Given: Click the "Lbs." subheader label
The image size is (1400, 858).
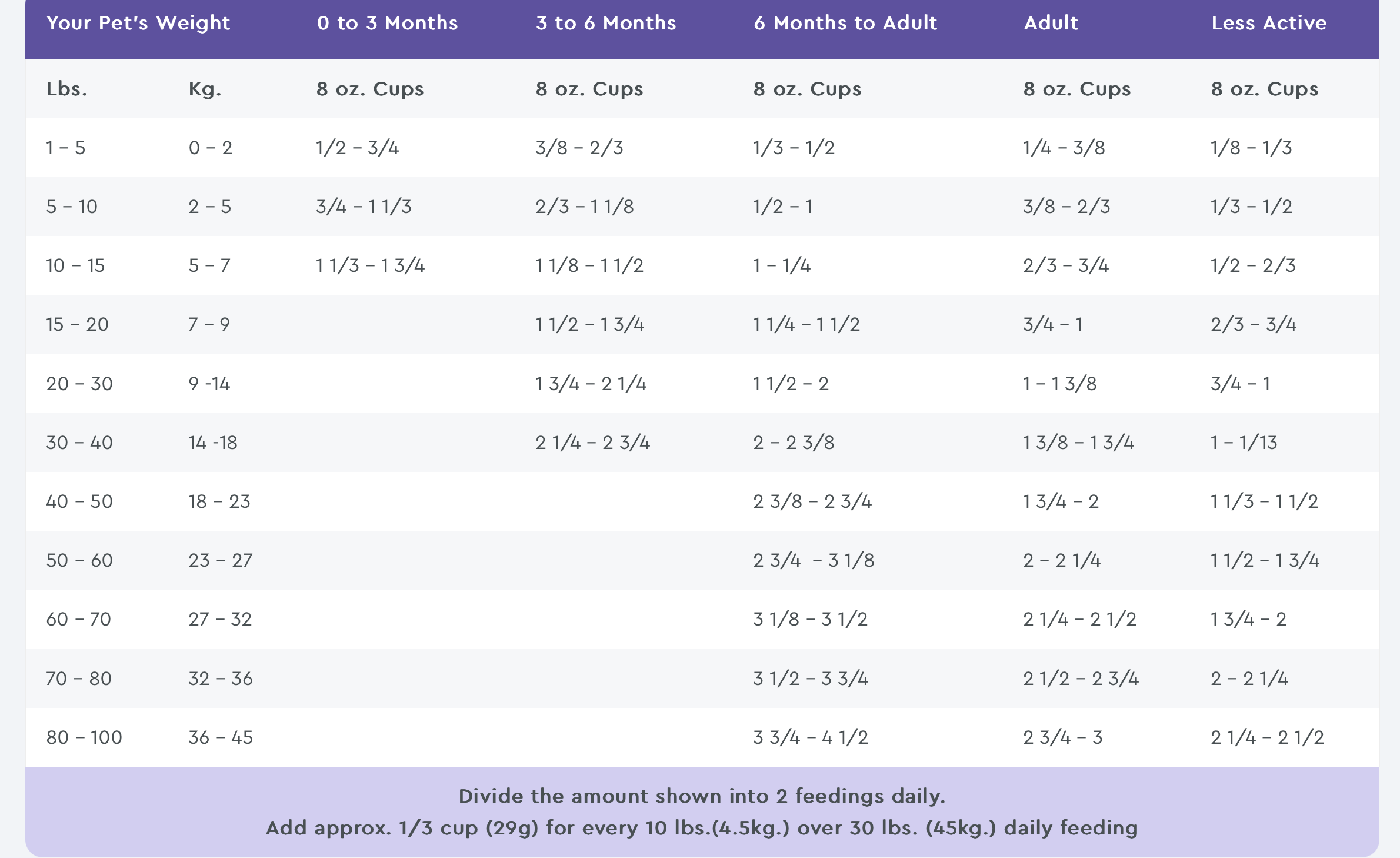Looking at the screenshot, I should pos(66,89).
